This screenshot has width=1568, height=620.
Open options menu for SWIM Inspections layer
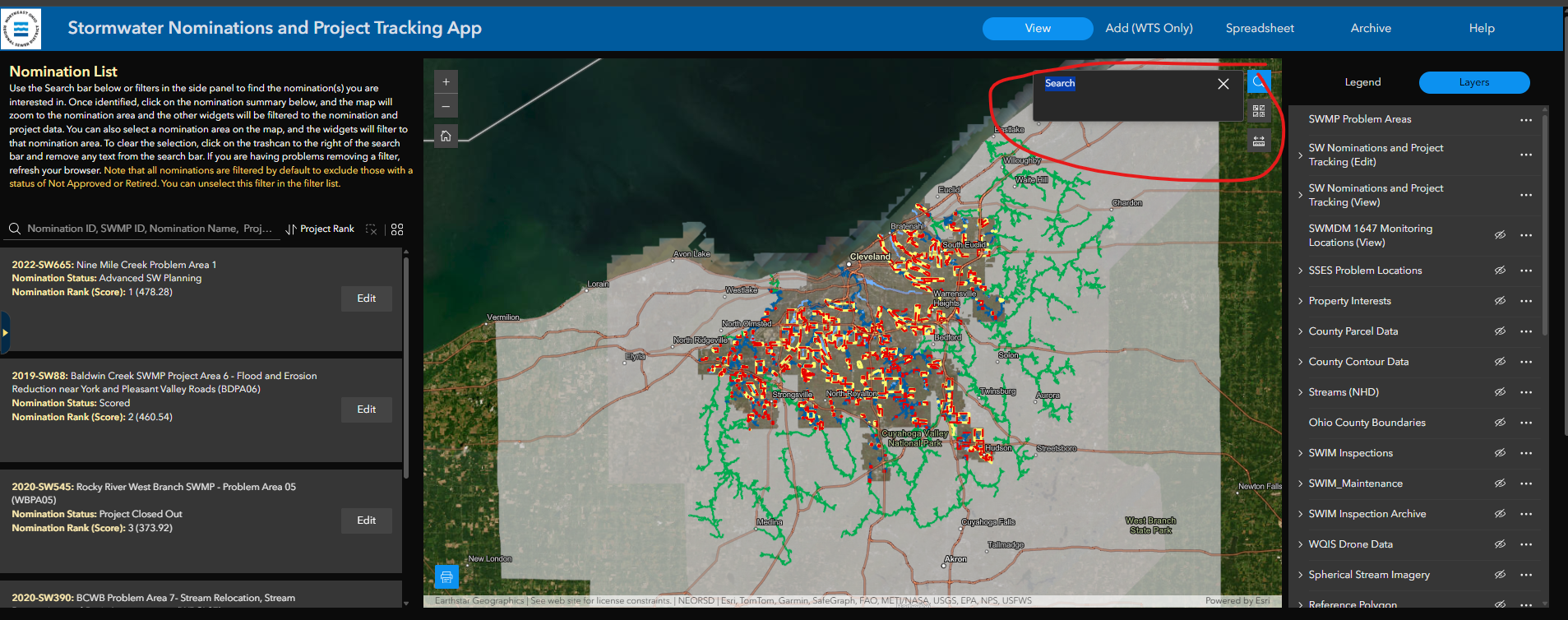[1526, 453]
